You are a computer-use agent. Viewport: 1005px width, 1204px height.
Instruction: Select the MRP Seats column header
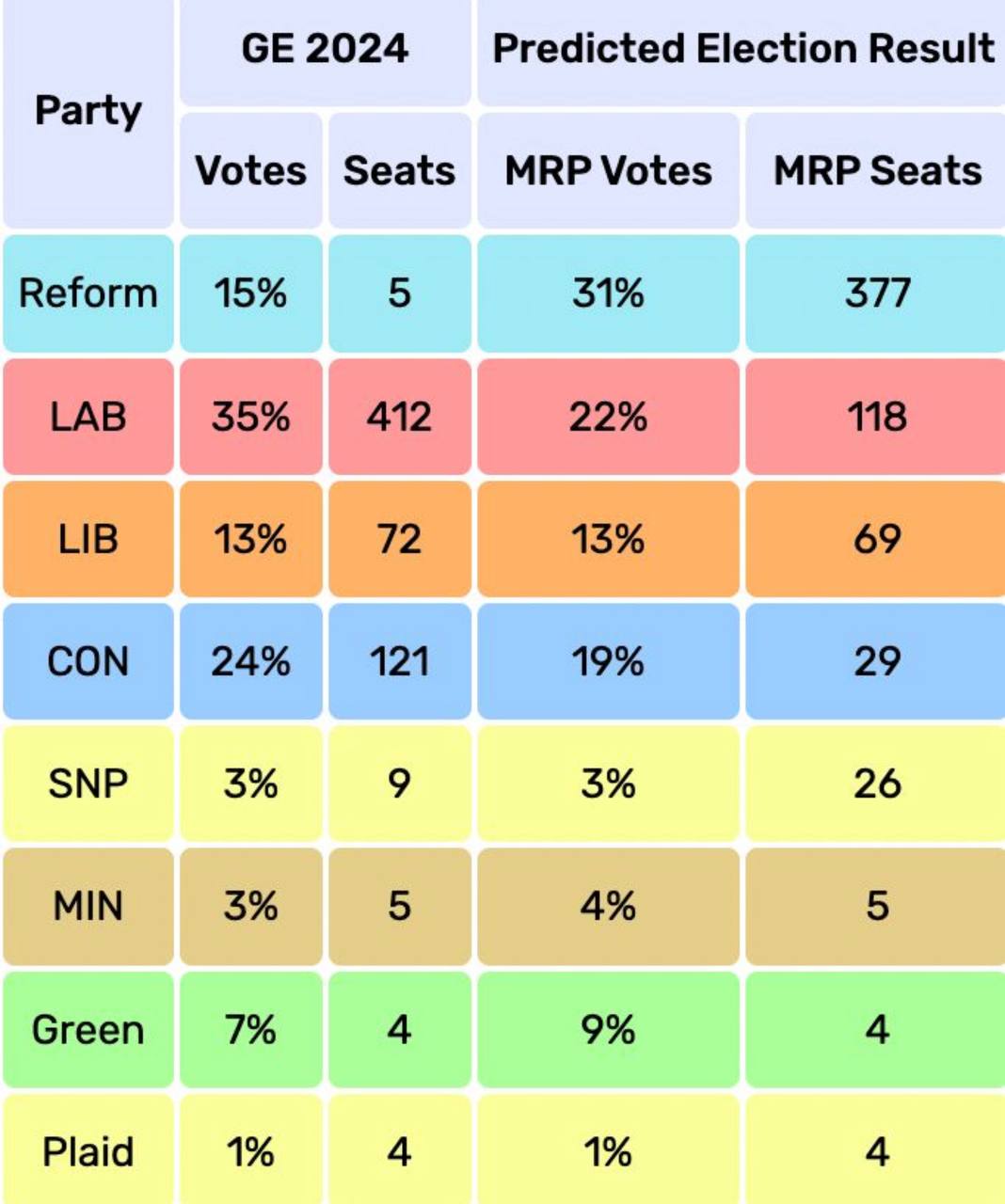pyautogui.click(x=877, y=171)
